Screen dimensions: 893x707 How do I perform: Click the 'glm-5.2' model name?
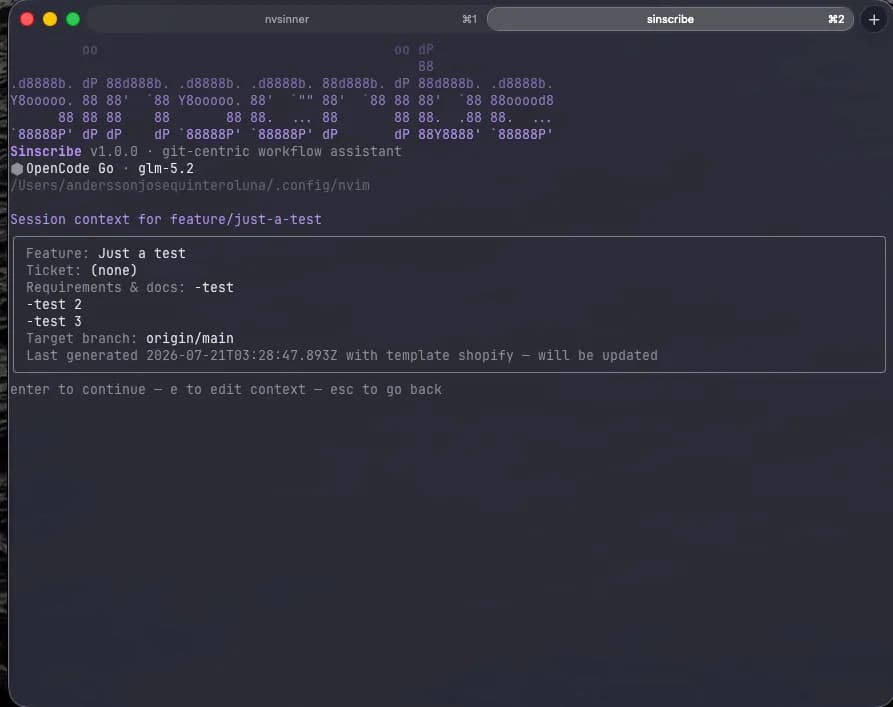166,169
